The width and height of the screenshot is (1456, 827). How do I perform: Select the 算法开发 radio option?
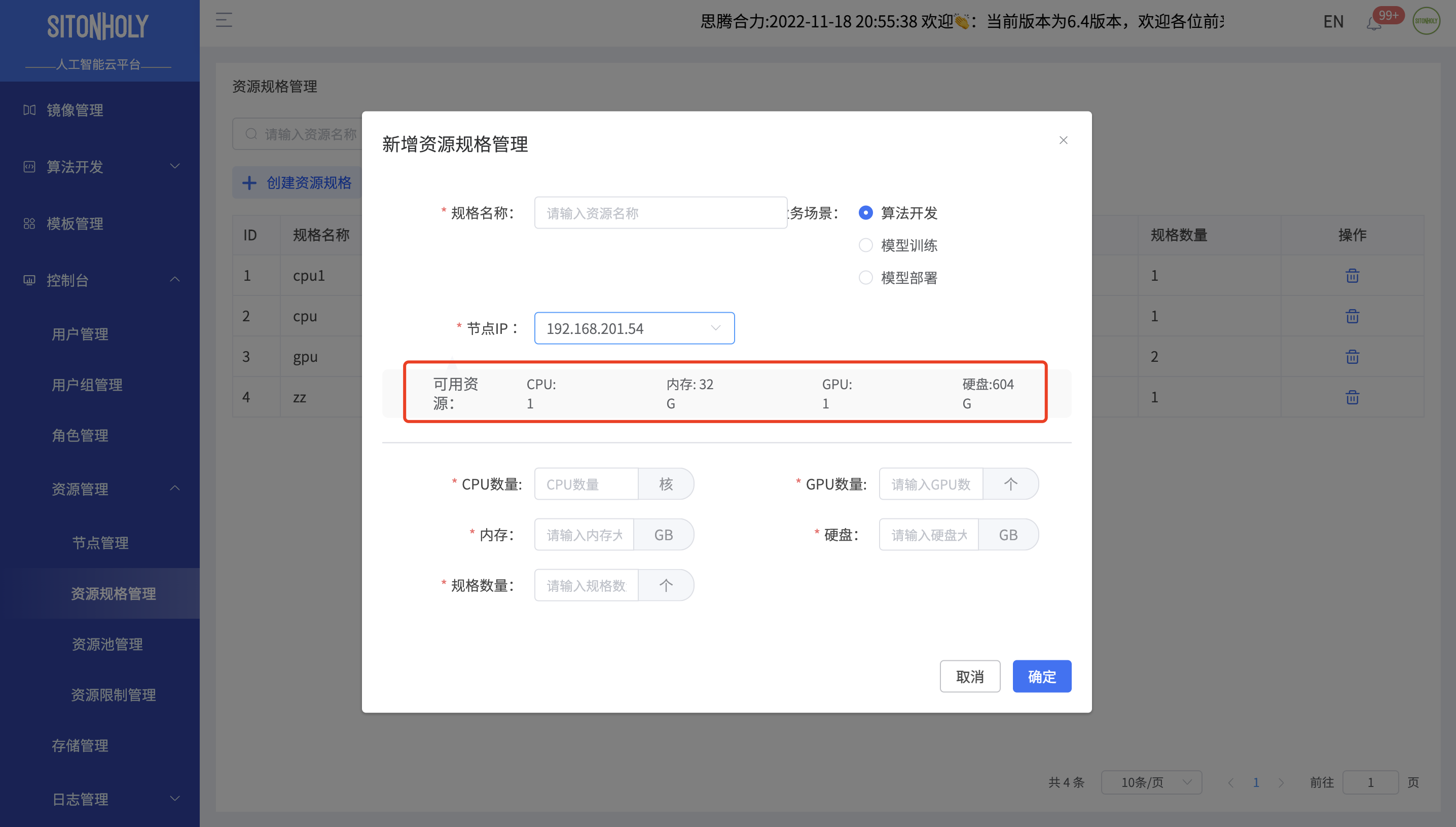pos(865,212)
